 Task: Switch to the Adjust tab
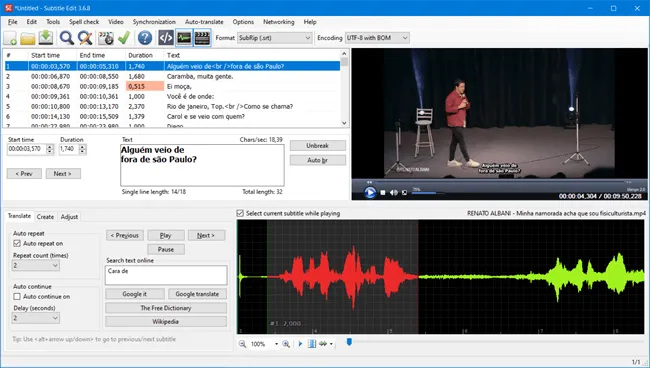[69, 217]
